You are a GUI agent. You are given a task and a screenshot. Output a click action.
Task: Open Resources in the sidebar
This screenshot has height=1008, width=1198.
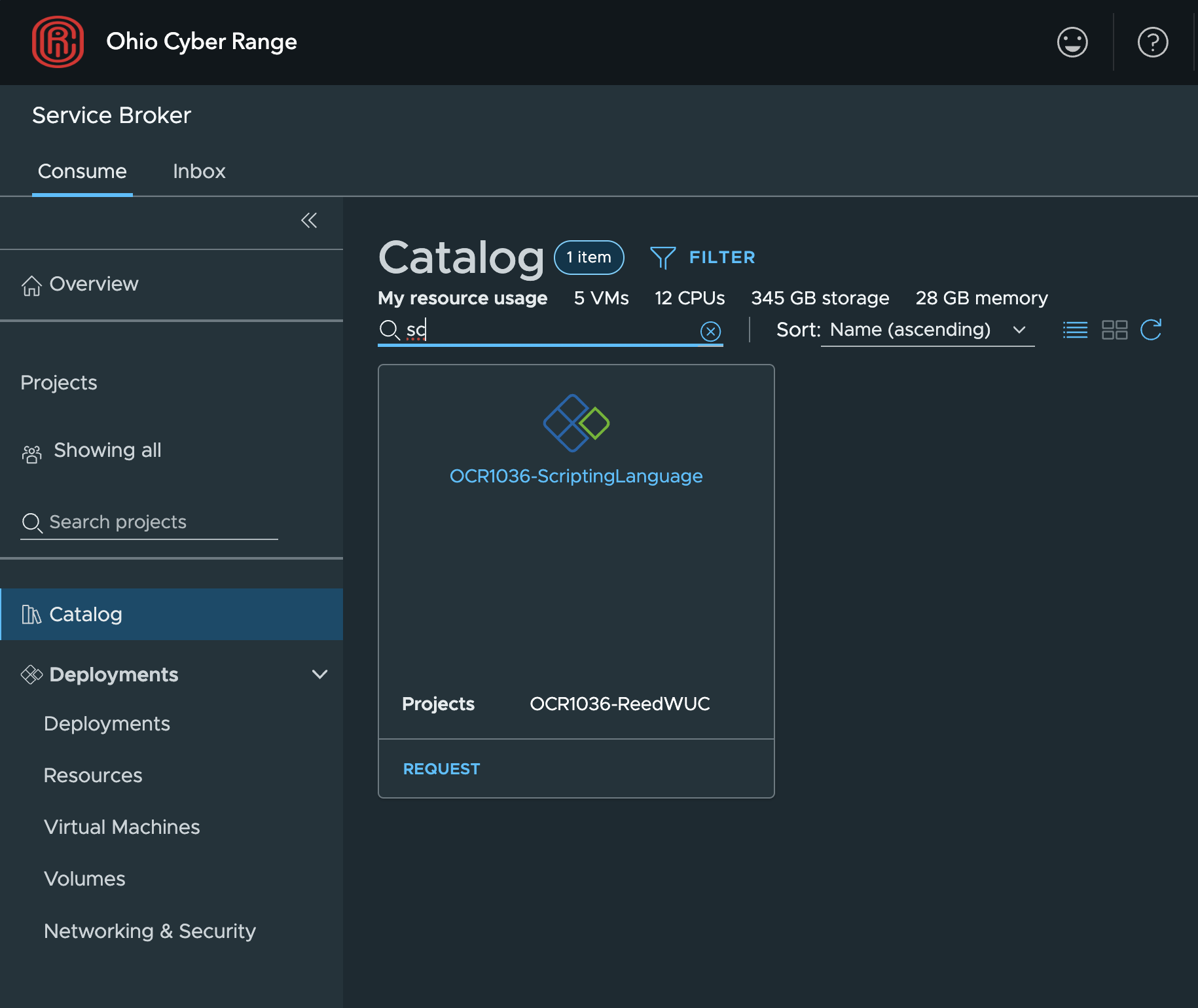coord(93,776)
